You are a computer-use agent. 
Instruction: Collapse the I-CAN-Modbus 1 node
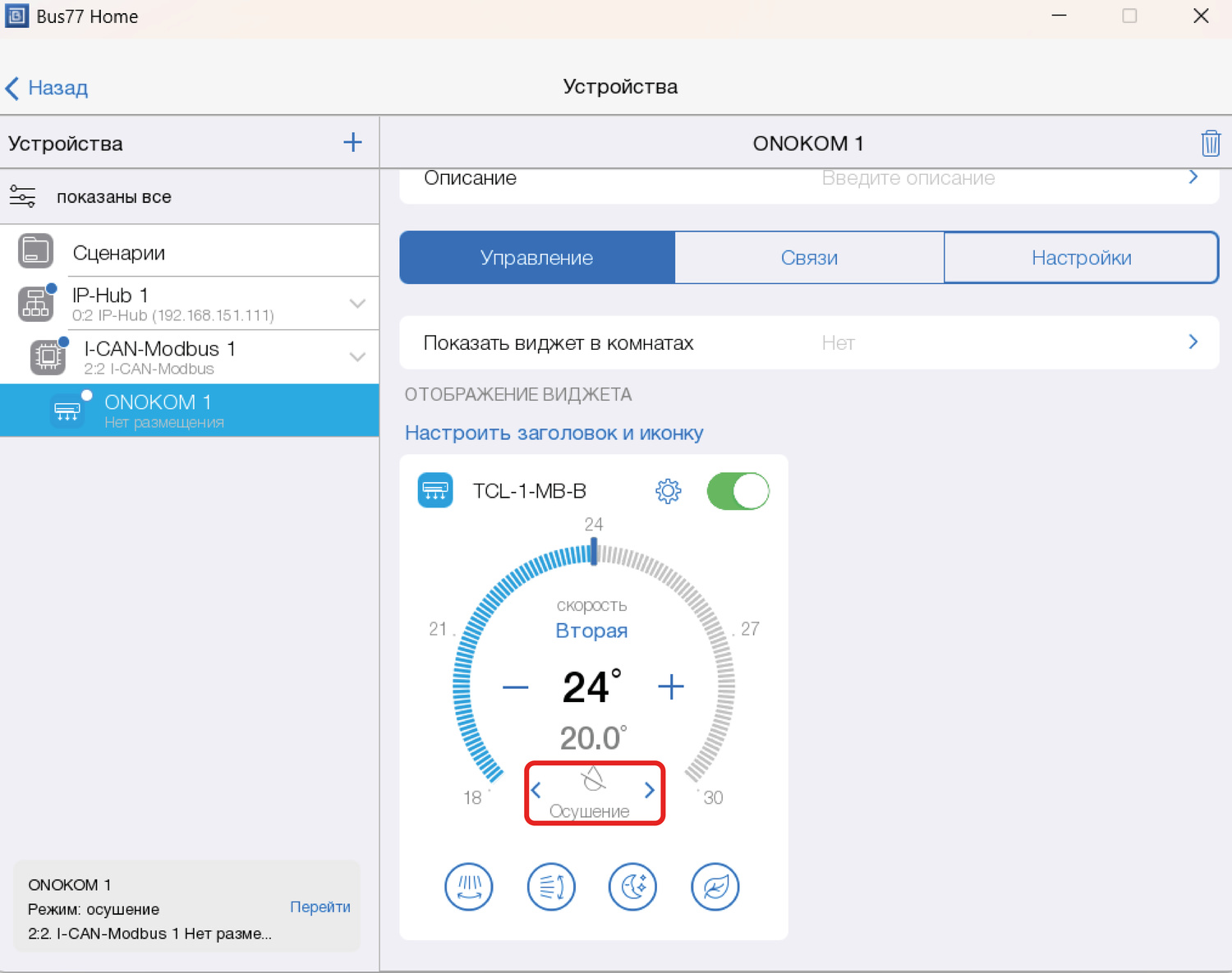[x=357, y=357]
